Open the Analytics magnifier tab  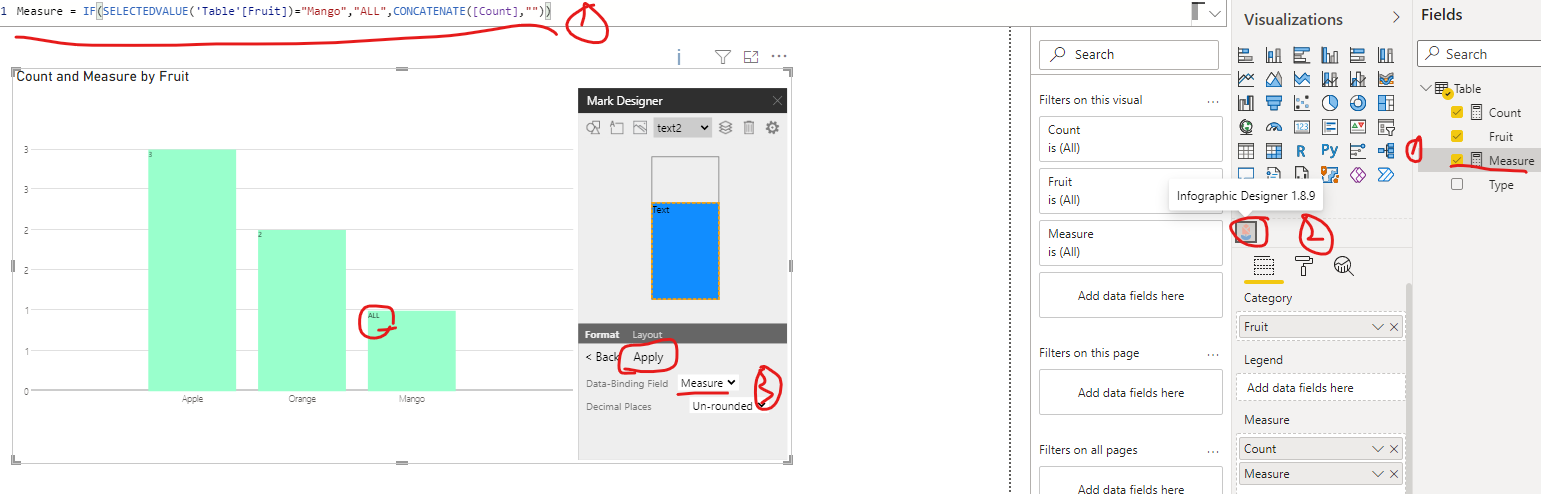(1344, 265)
